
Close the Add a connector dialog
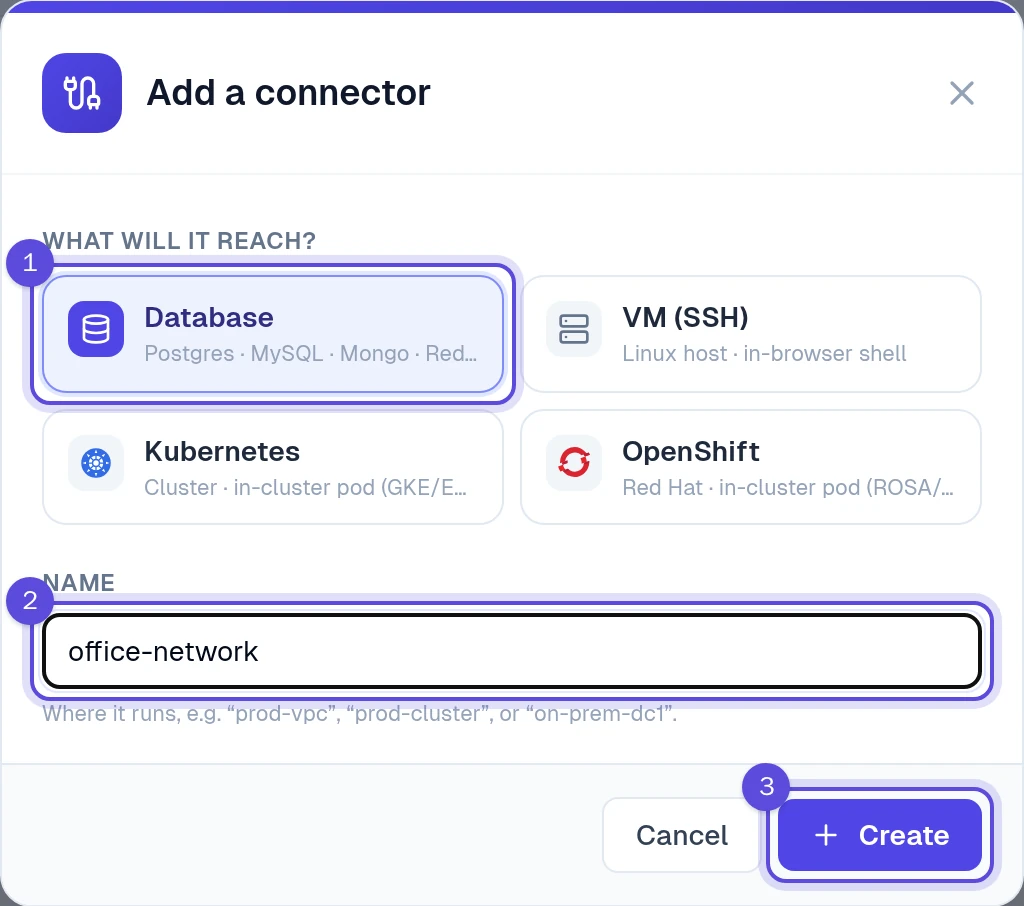[961, 93]
